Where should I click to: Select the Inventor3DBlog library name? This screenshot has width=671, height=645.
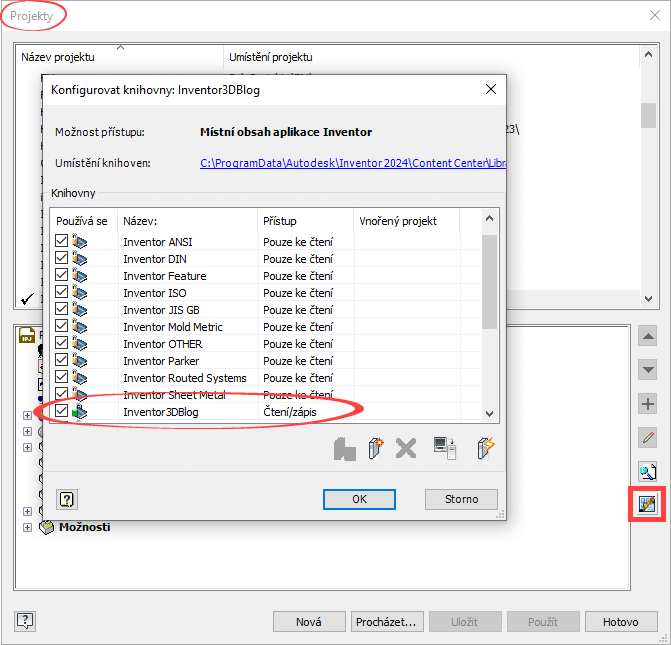(x=161, y=412)
